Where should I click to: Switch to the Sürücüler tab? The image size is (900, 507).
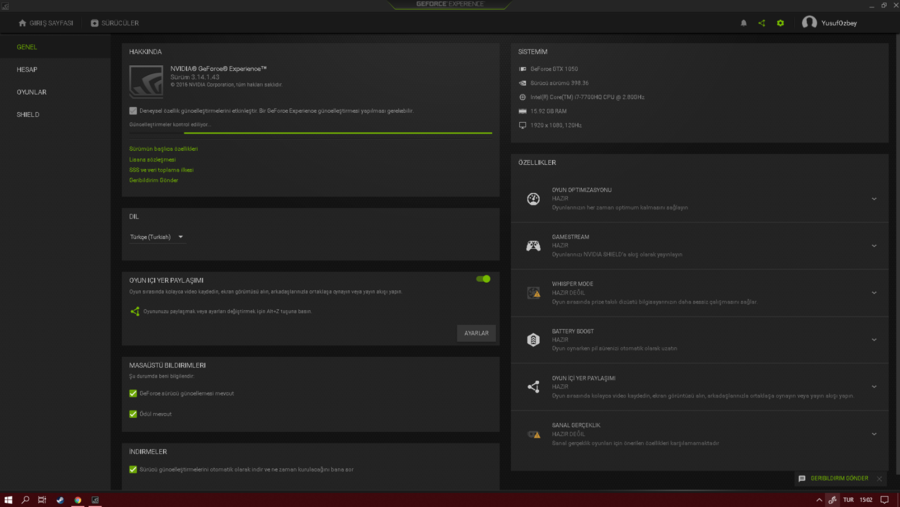(115, 23)
